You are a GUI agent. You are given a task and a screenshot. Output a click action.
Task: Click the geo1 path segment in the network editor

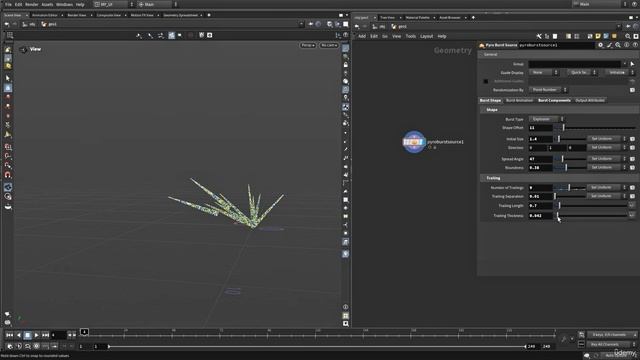(399, 27)
